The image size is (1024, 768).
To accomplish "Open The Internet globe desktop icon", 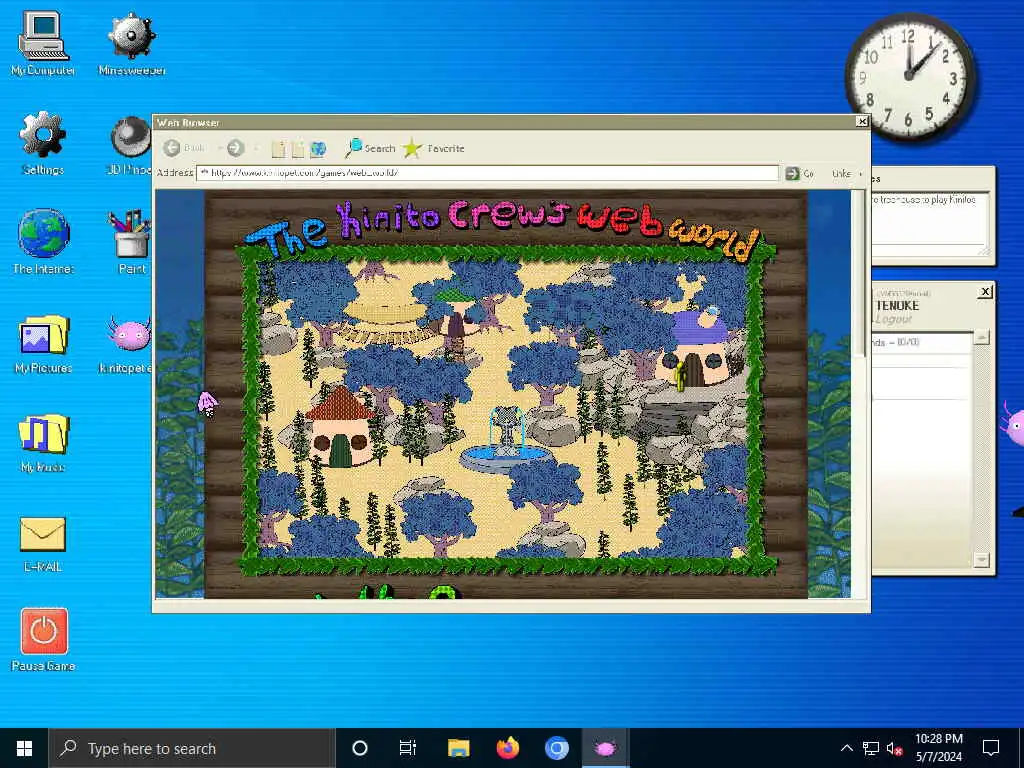I will click(43, 242).
